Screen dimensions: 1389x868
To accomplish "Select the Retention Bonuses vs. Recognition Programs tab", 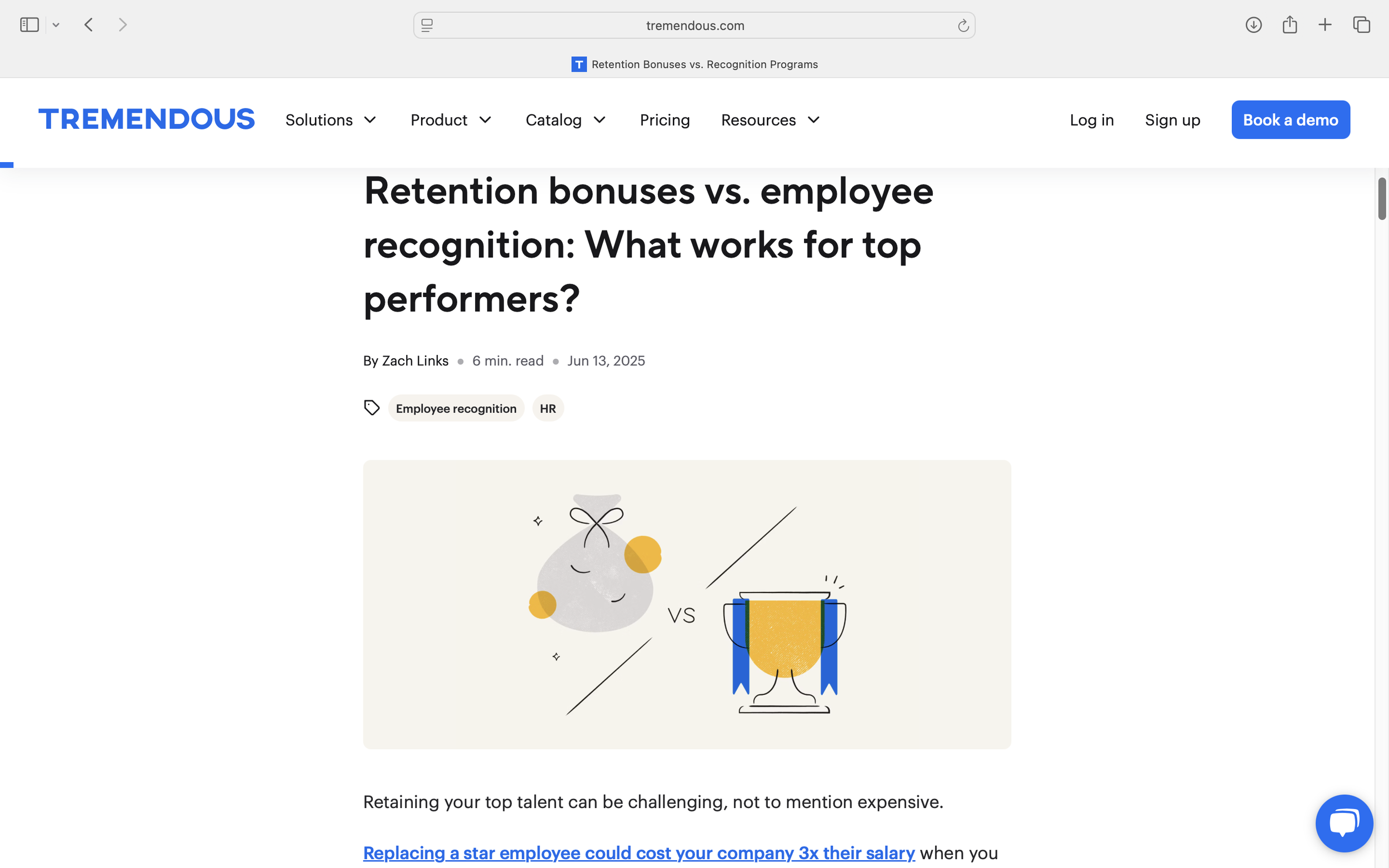I will click(694, 64).
